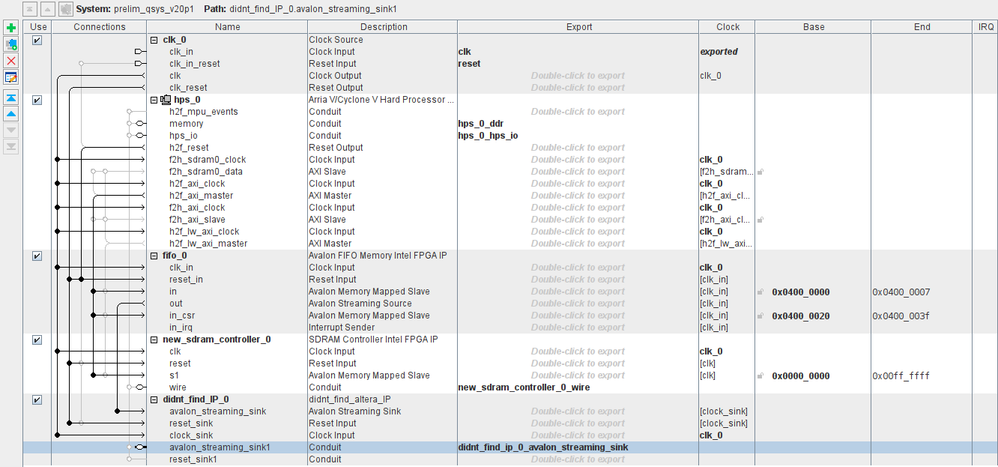Select the f2h_sdram0_data interface row
The width and height of the screenshot is (998, 467).
click(x=206, y=172)
